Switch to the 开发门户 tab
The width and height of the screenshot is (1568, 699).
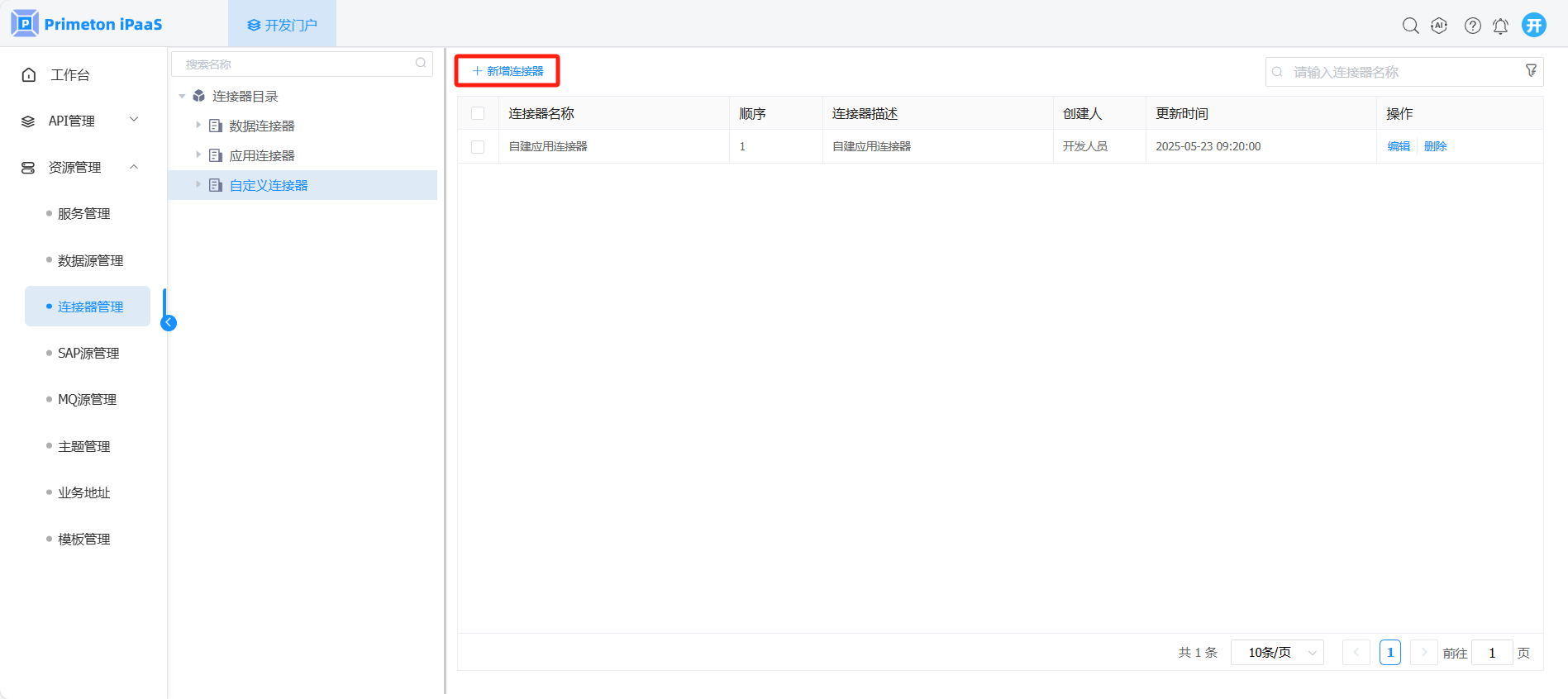pyautogui.click(x=282, y=25)
